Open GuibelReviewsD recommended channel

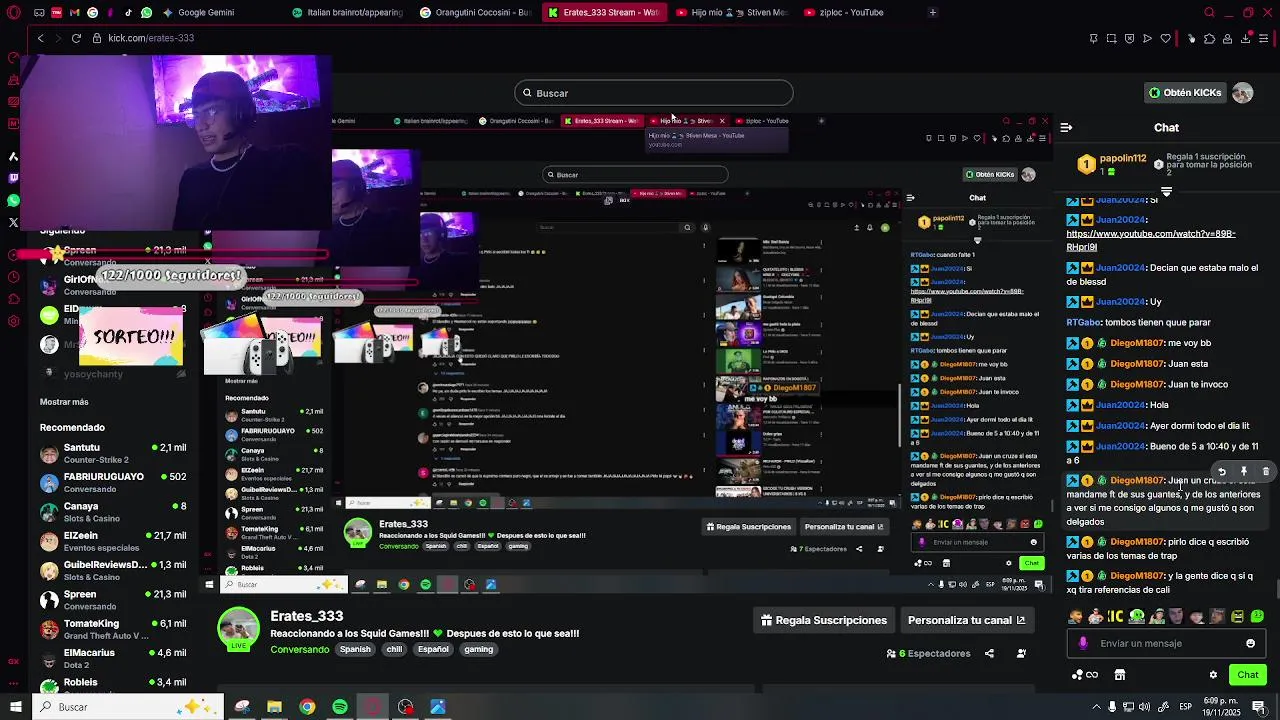(x=112, y=570)
